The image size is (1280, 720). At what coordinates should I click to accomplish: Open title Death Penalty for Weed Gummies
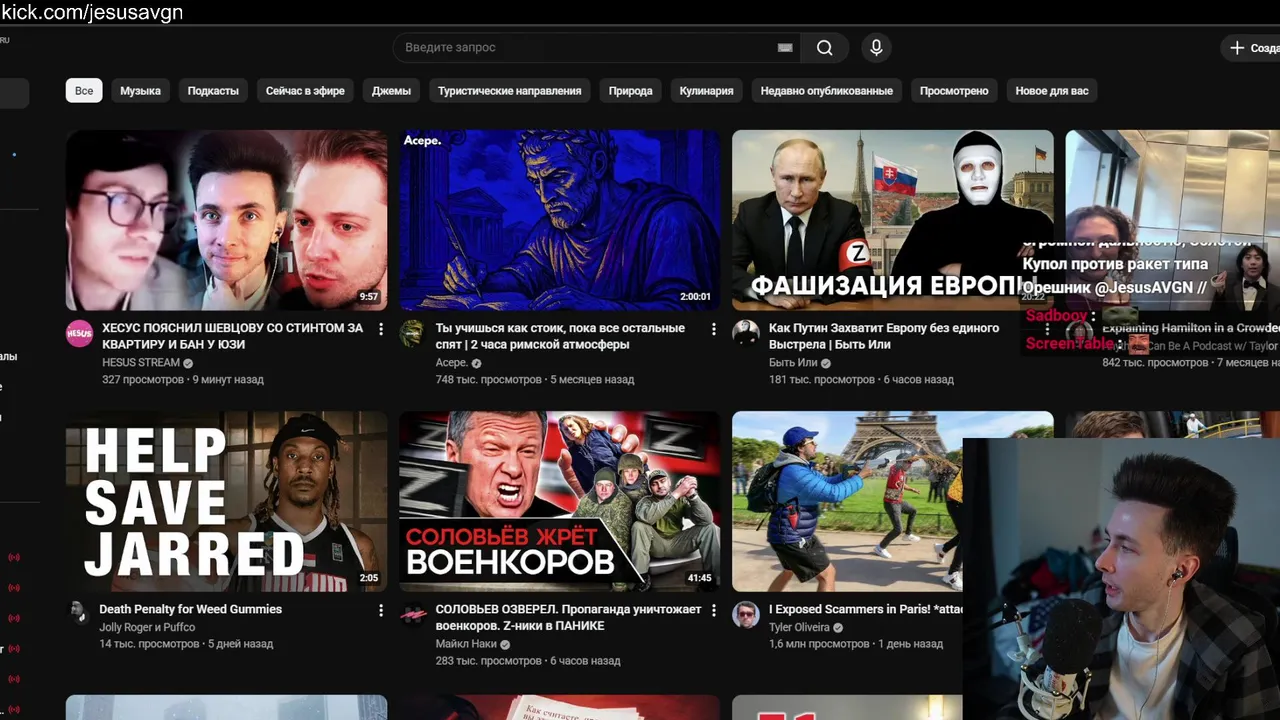tap(190, 609)
